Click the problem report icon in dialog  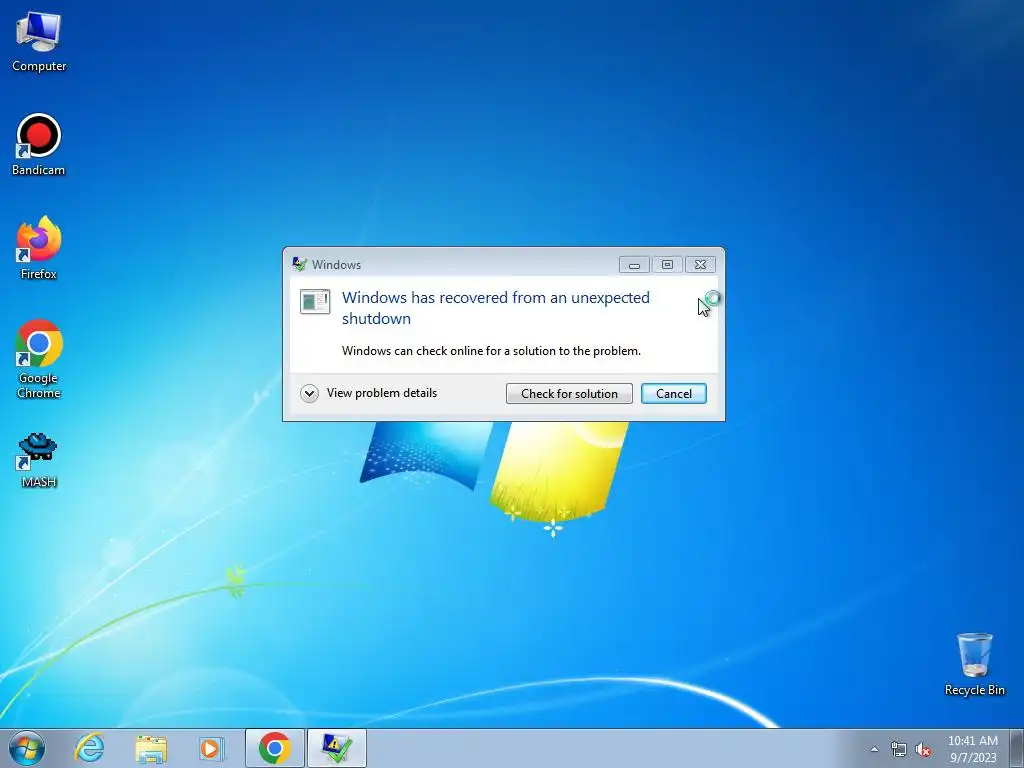click(315, 302)
